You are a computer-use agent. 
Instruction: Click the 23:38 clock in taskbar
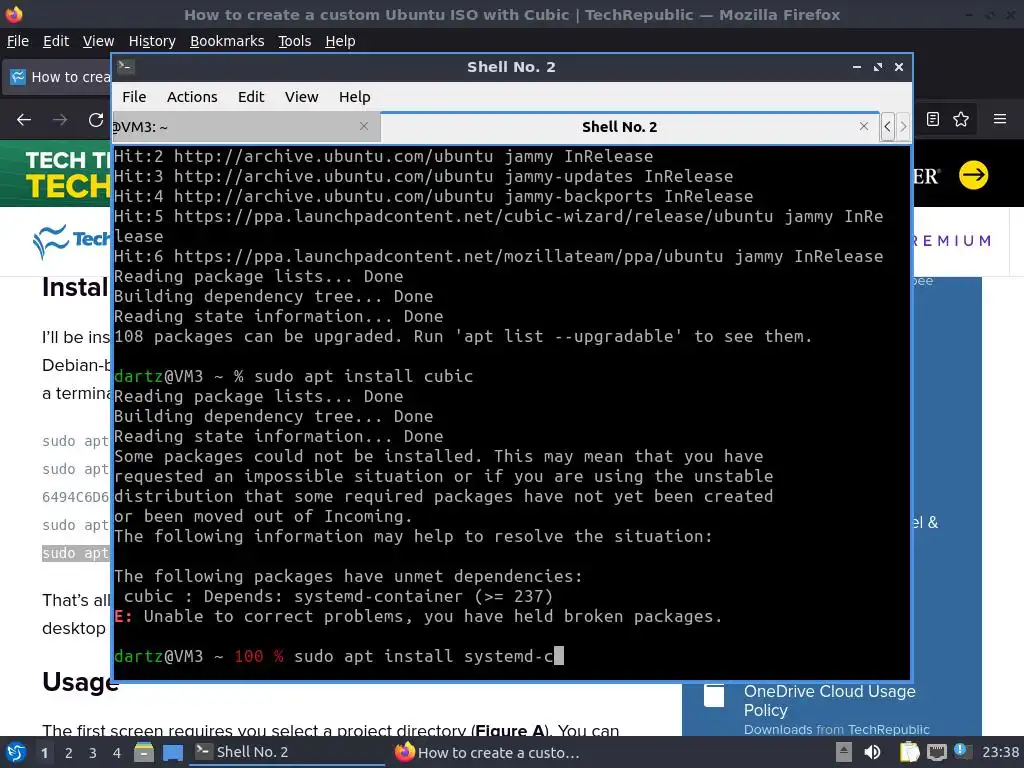click(1000, 752)
